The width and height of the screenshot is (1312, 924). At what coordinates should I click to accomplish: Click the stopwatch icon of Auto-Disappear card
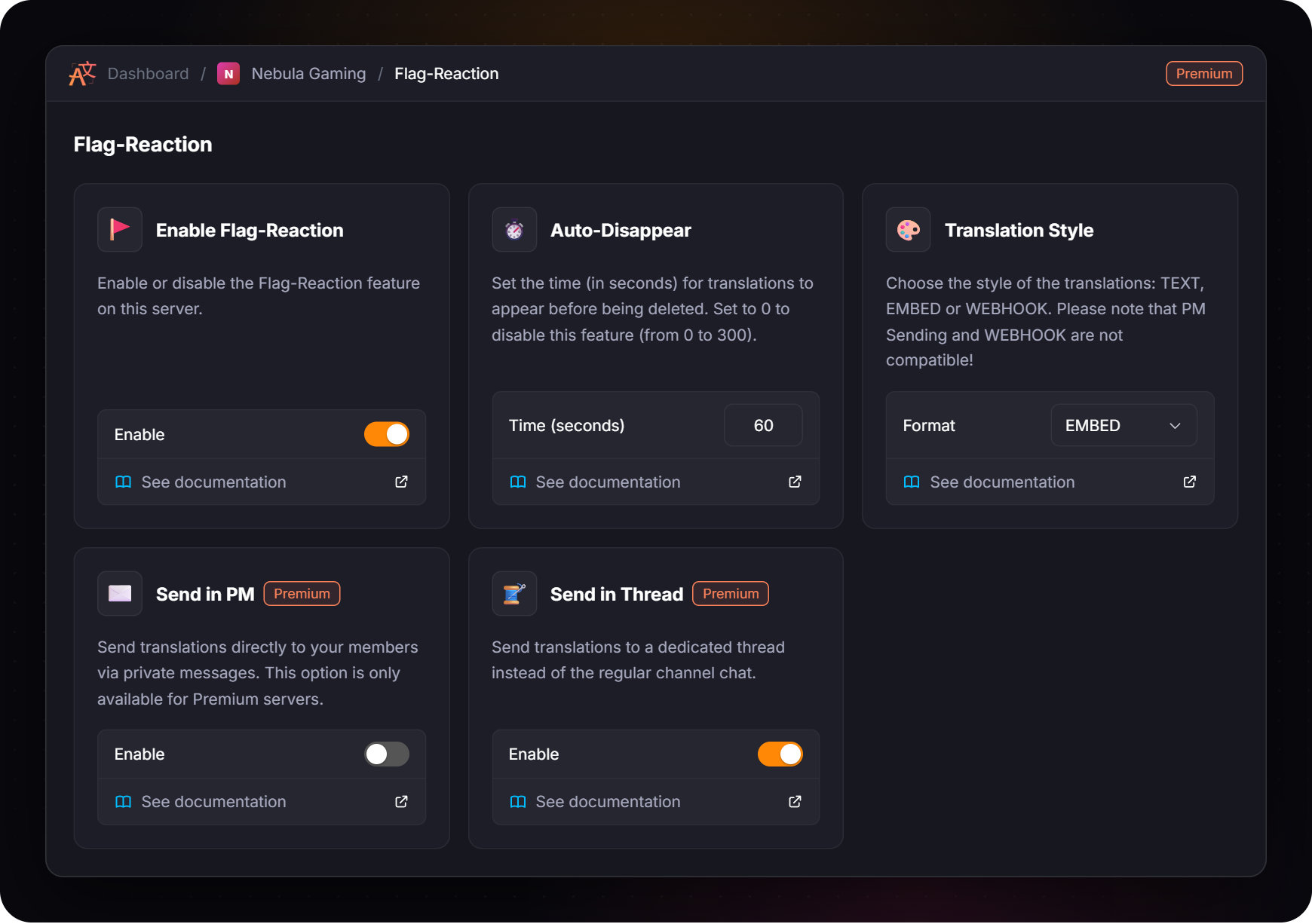pyautogui.click(x=514, y=229)
